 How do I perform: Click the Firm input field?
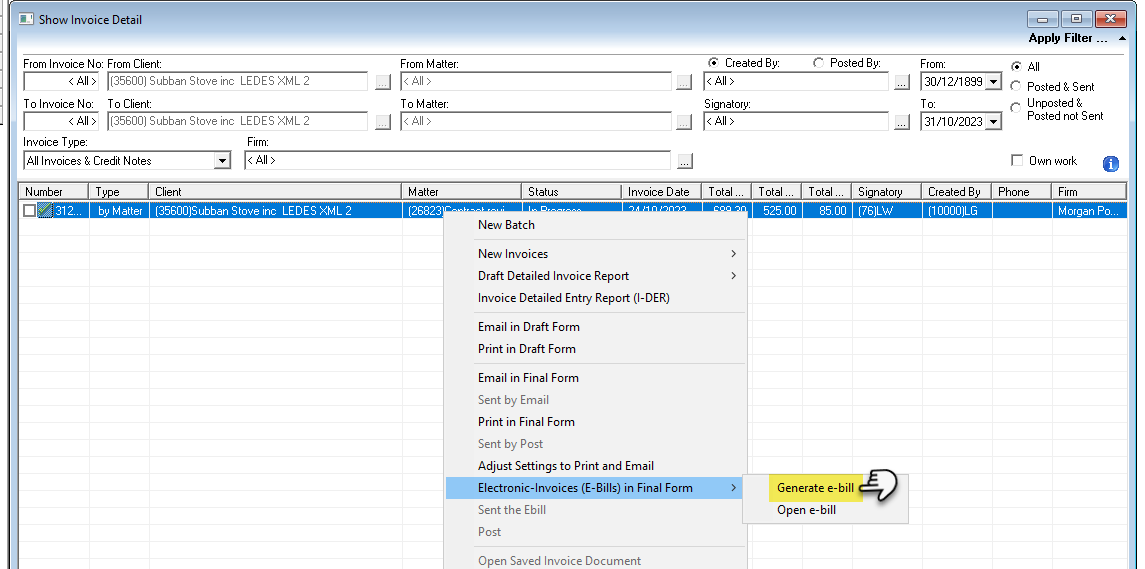pos(457,160)
